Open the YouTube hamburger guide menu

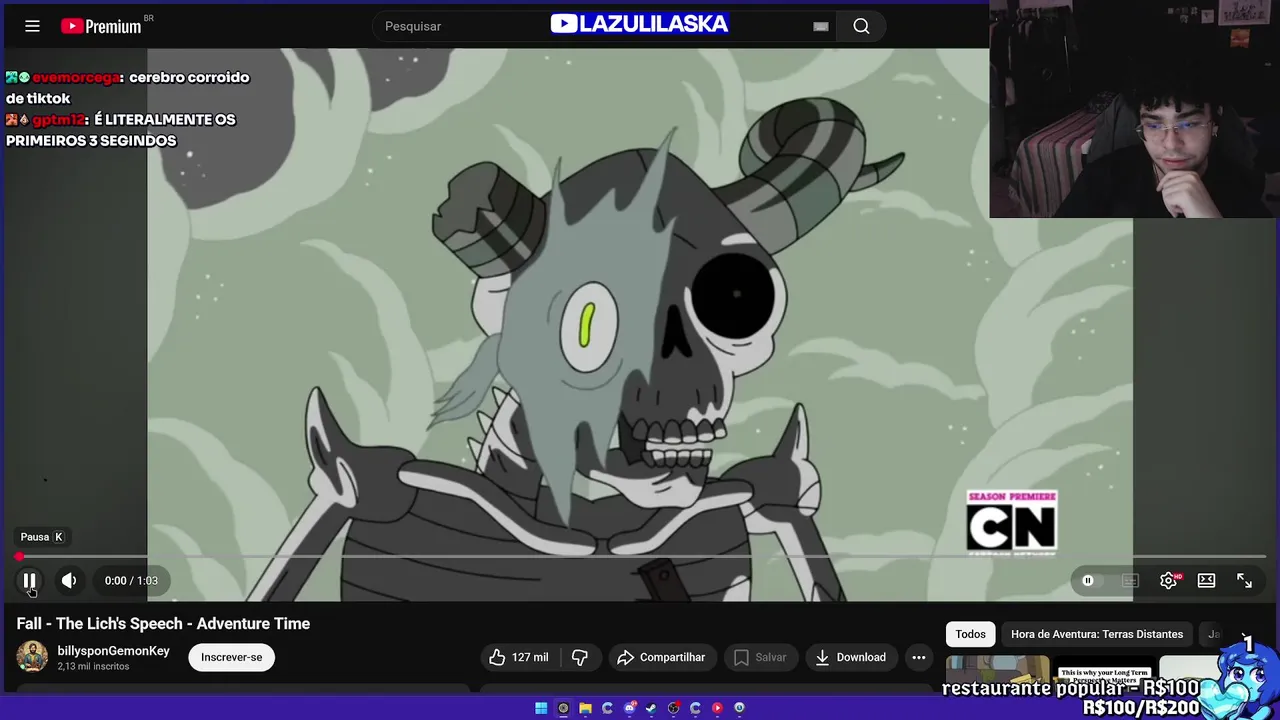[x=32, y=26]
